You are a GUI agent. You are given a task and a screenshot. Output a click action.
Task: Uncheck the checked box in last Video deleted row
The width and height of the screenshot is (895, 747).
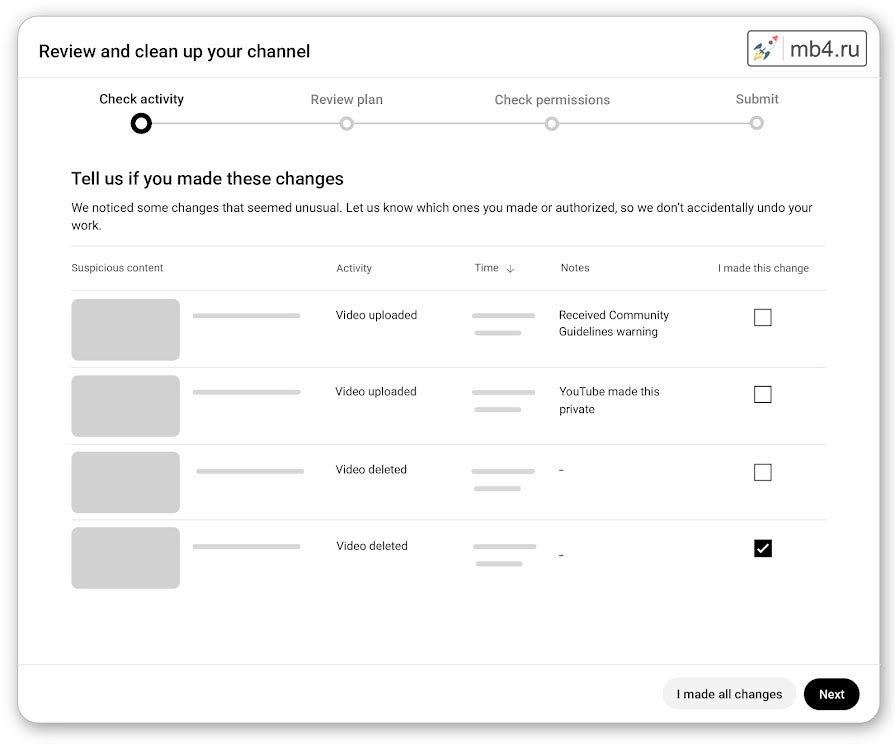pyautogui.click(x=763, y=548)
